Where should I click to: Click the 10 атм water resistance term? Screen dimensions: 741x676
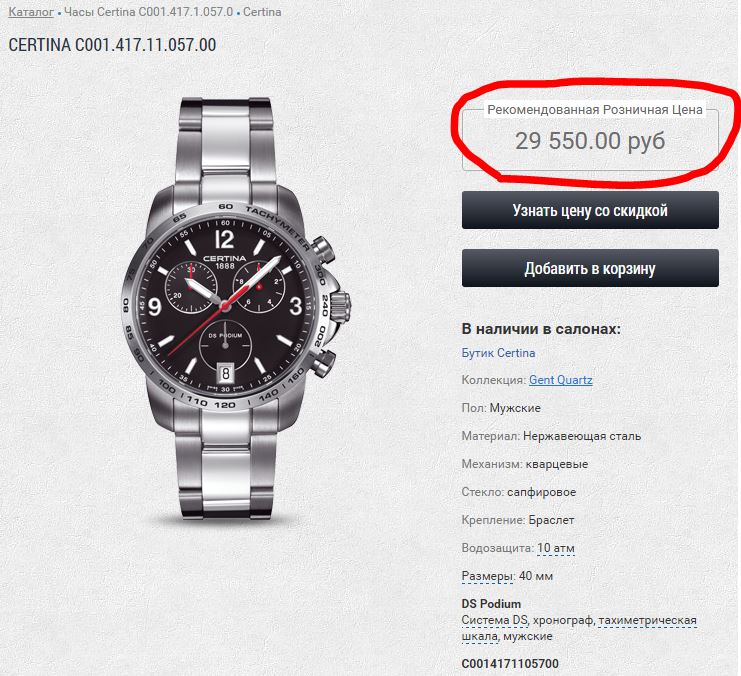point(556,548)
